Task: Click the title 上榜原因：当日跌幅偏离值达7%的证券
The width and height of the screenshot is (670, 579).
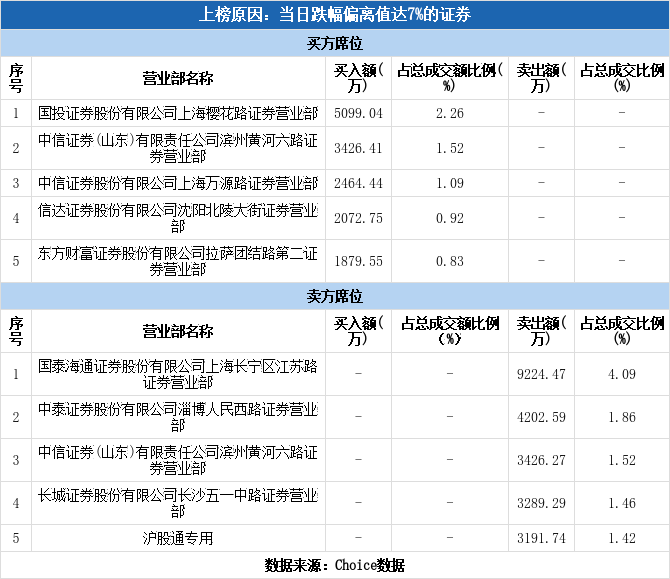Action: (x=335, y=15)
